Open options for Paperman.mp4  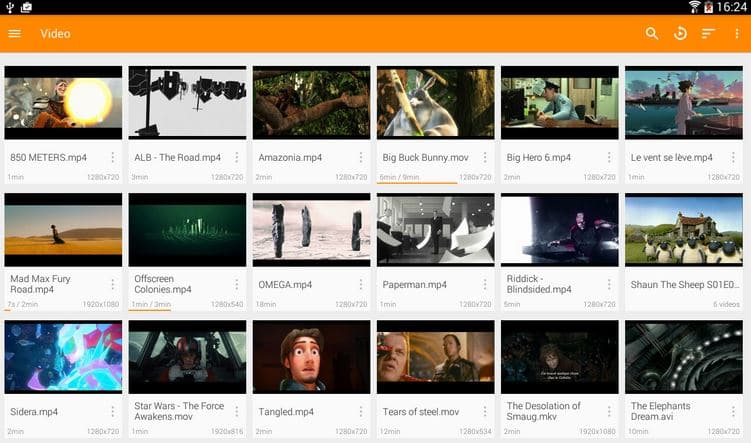click(485, 284)
